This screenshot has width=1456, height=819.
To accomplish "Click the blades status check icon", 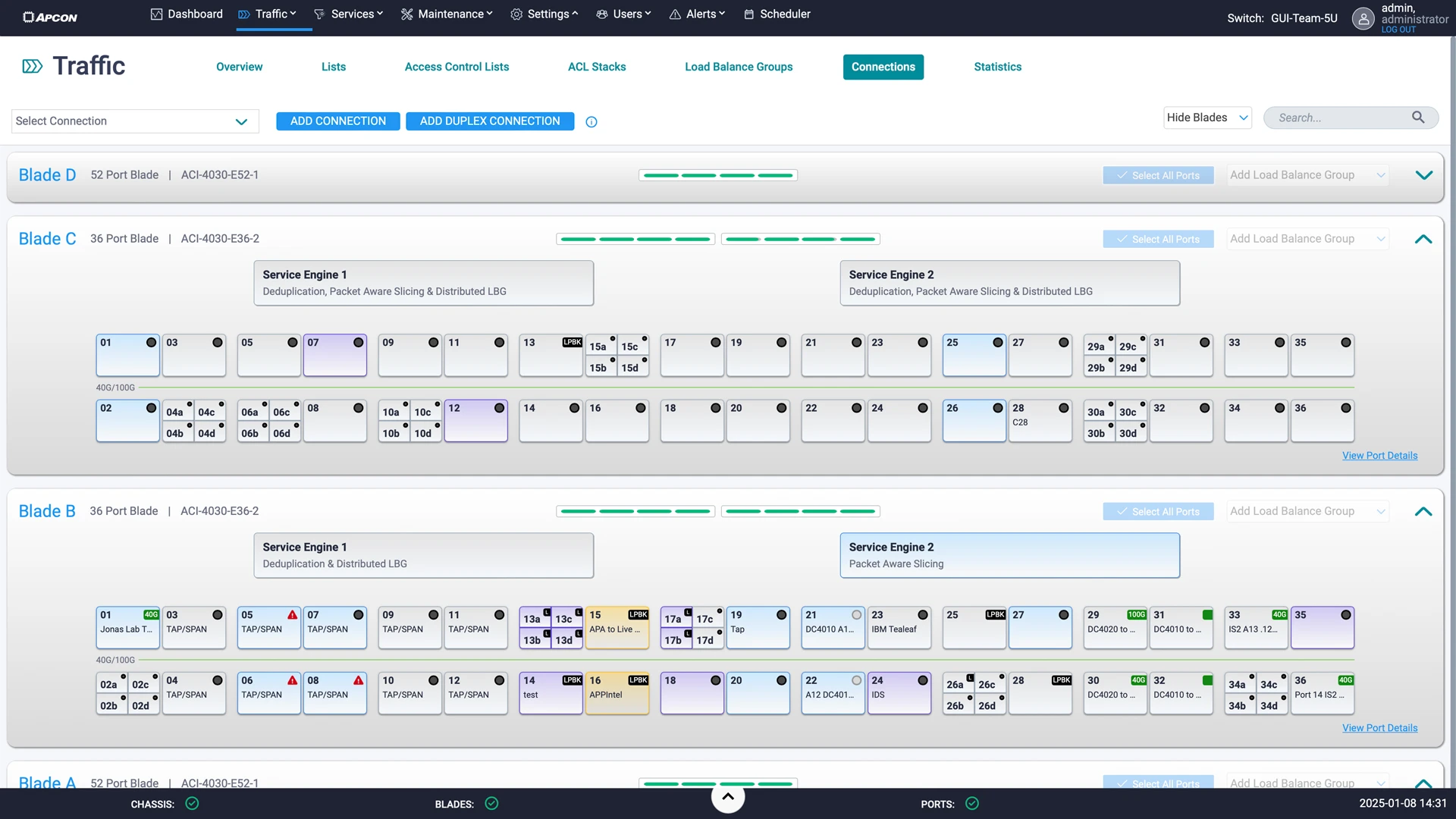I will click(x=491, y=804).
